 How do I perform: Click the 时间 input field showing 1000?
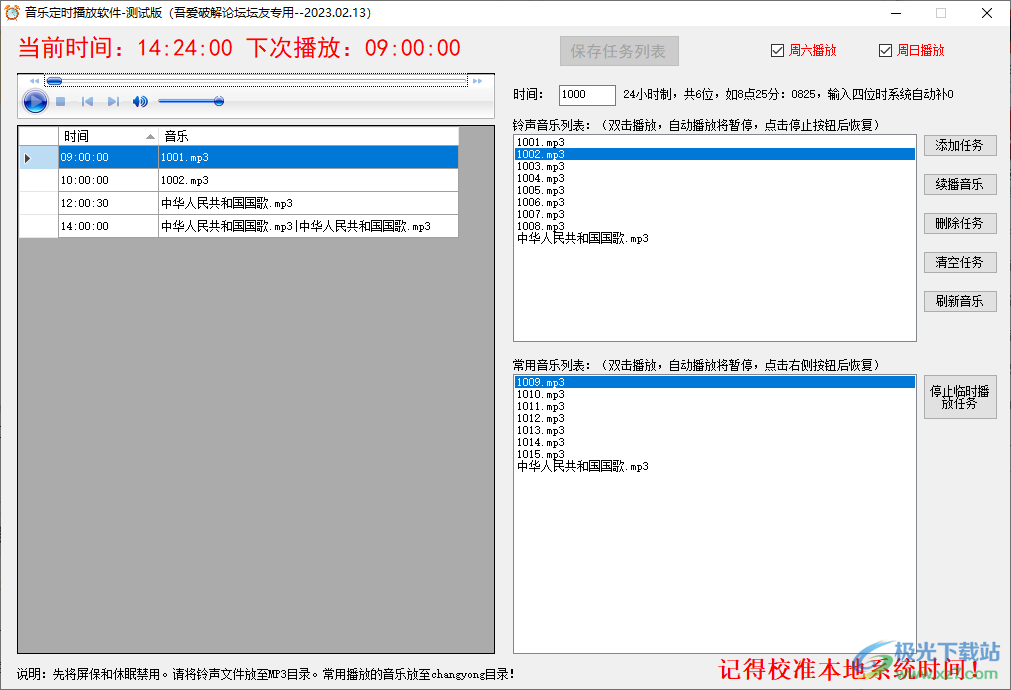(586, 95)
